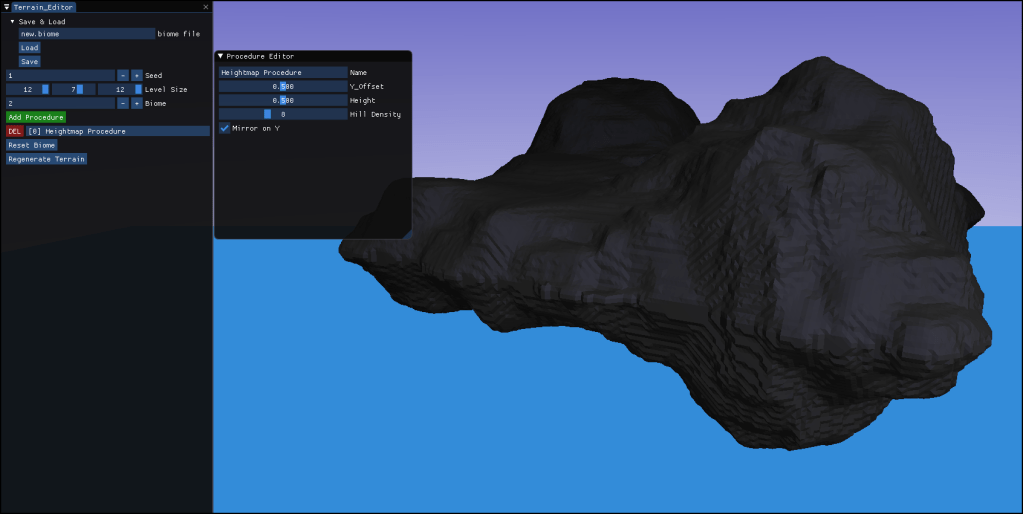Click the new.biome file name field
This screenshot has width=1023, height=514.
point(86,33)
